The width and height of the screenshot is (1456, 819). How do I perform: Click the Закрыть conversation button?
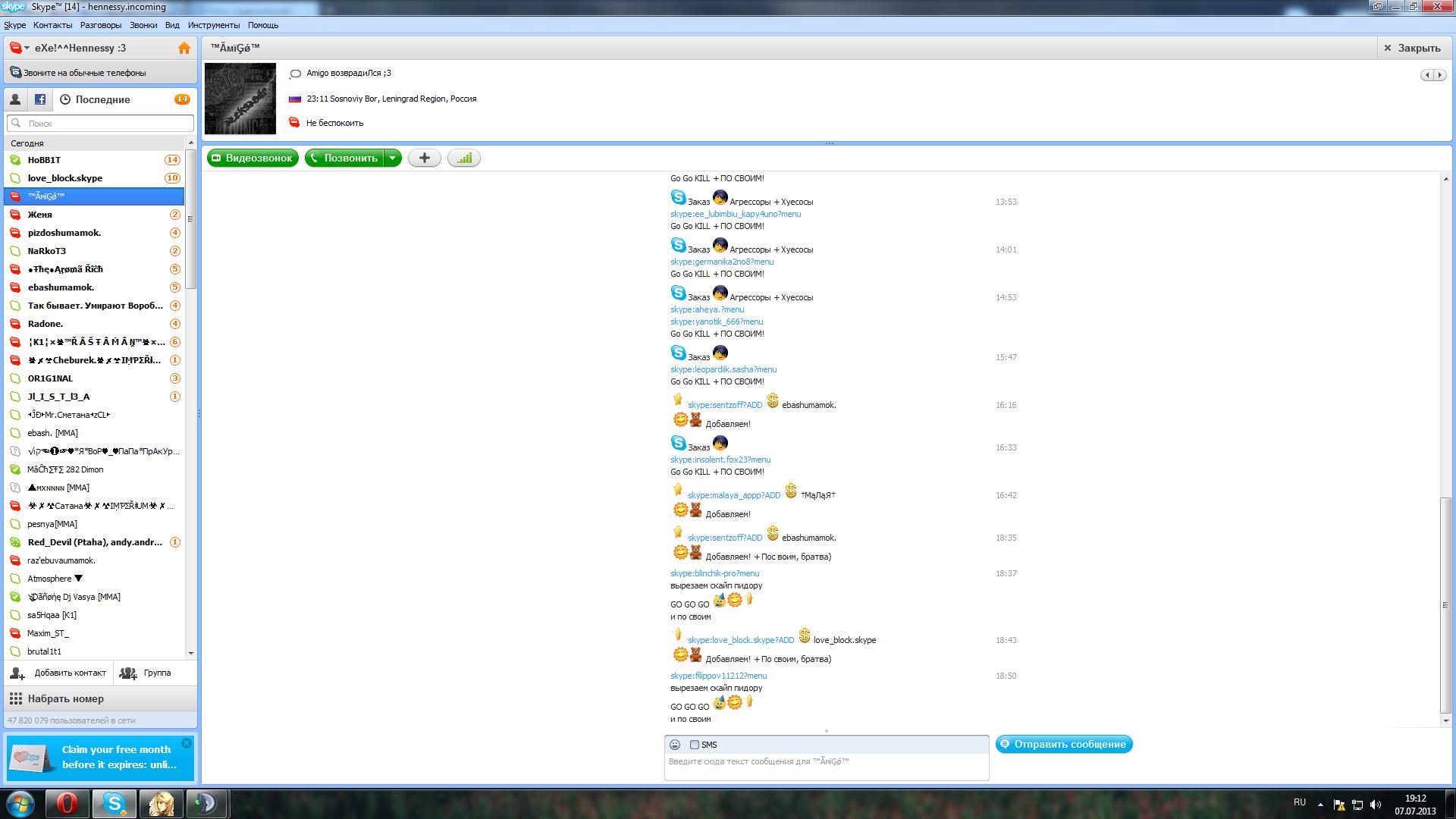(1411, 48)
